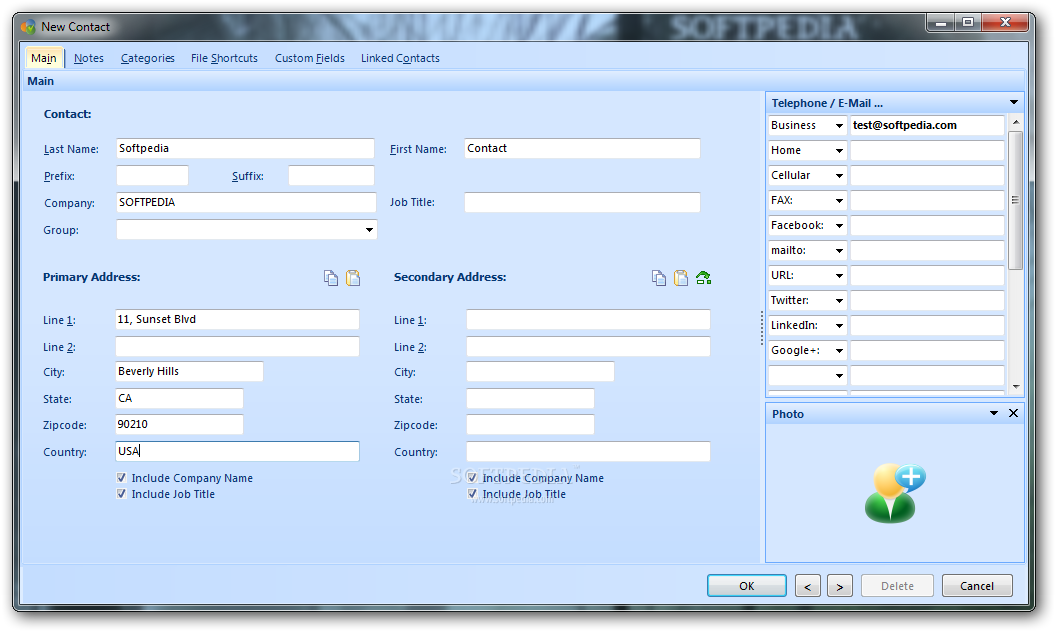The image size is (1056, 632).
Task: Open the Group dropdown
Action: pos(369,230)
